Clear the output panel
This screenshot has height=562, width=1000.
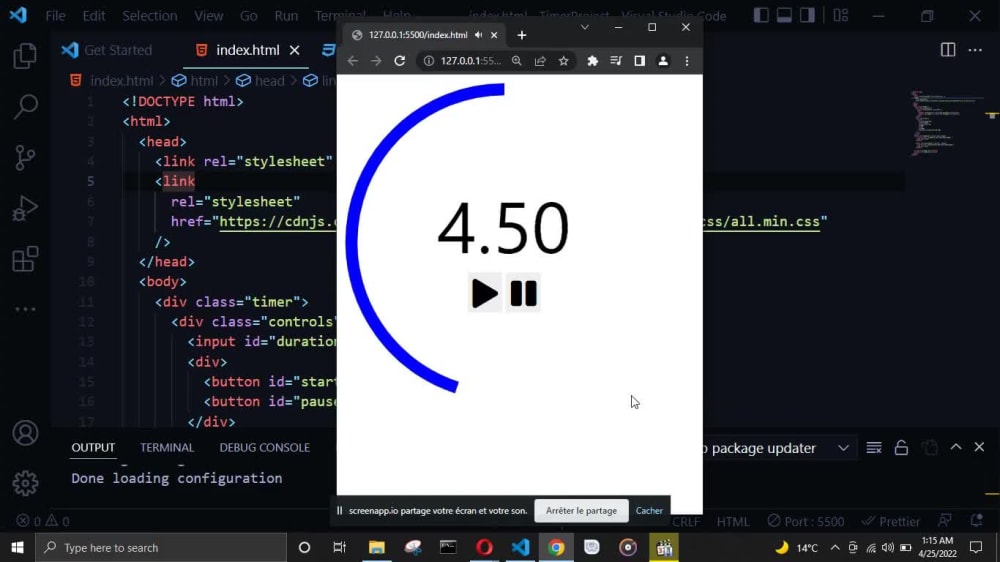point(874,448)
